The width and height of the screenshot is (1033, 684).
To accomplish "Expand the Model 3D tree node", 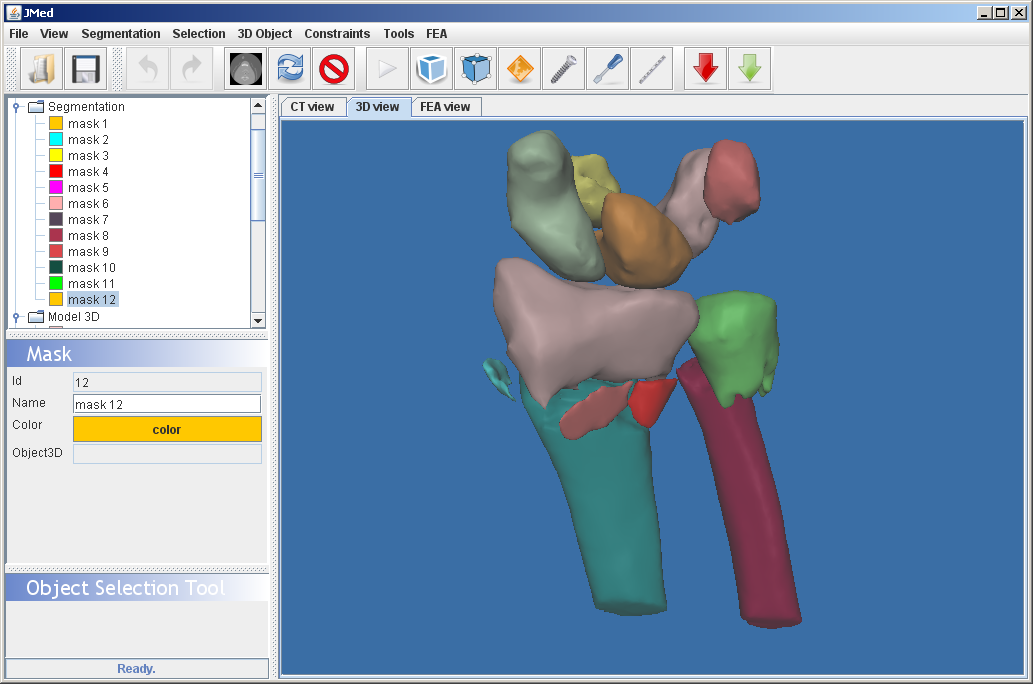I will pyautogui.click(x=16, y=317).
